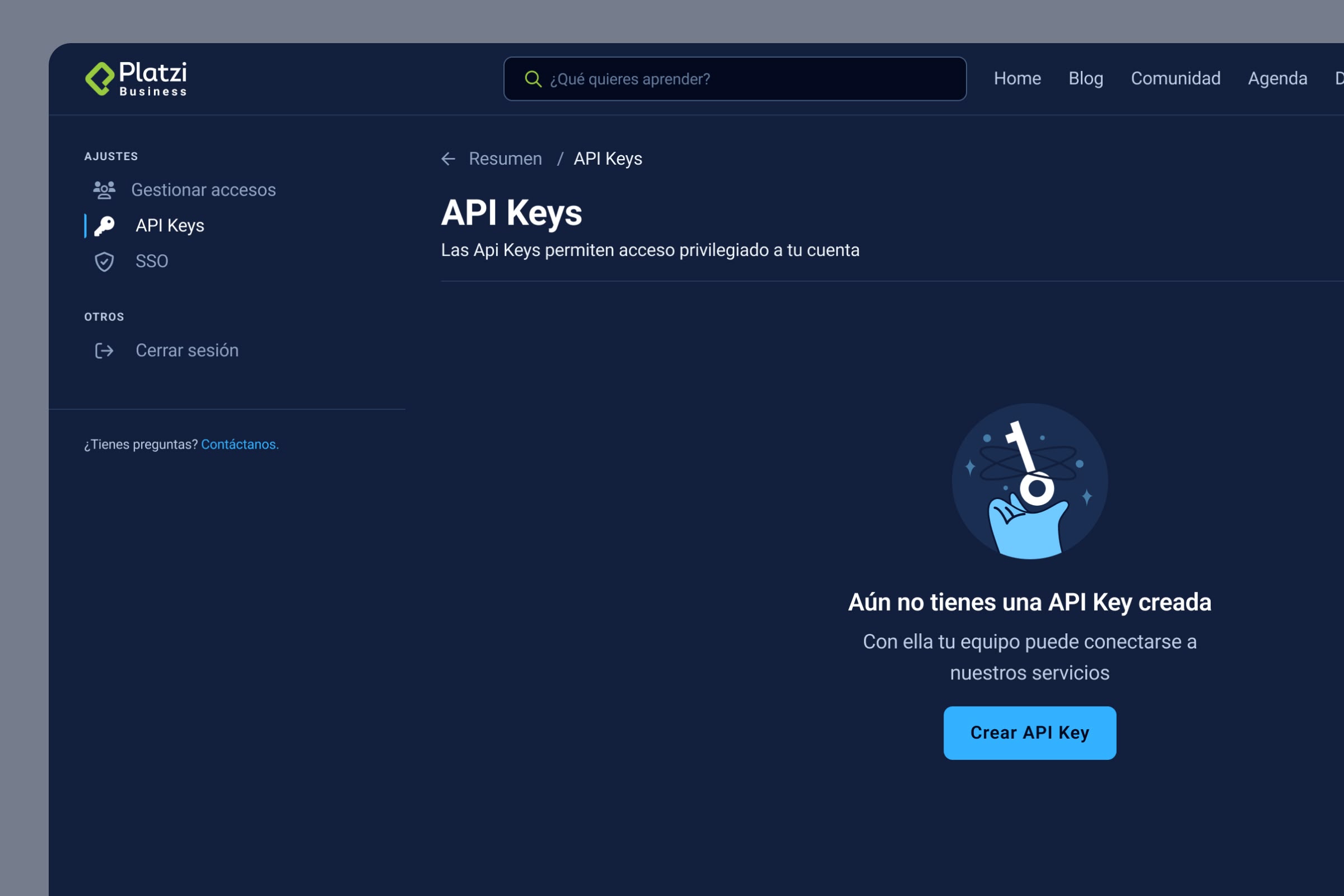Click the Platzi Business logo
Screen dimensions: 1344x896
(136, 79)
